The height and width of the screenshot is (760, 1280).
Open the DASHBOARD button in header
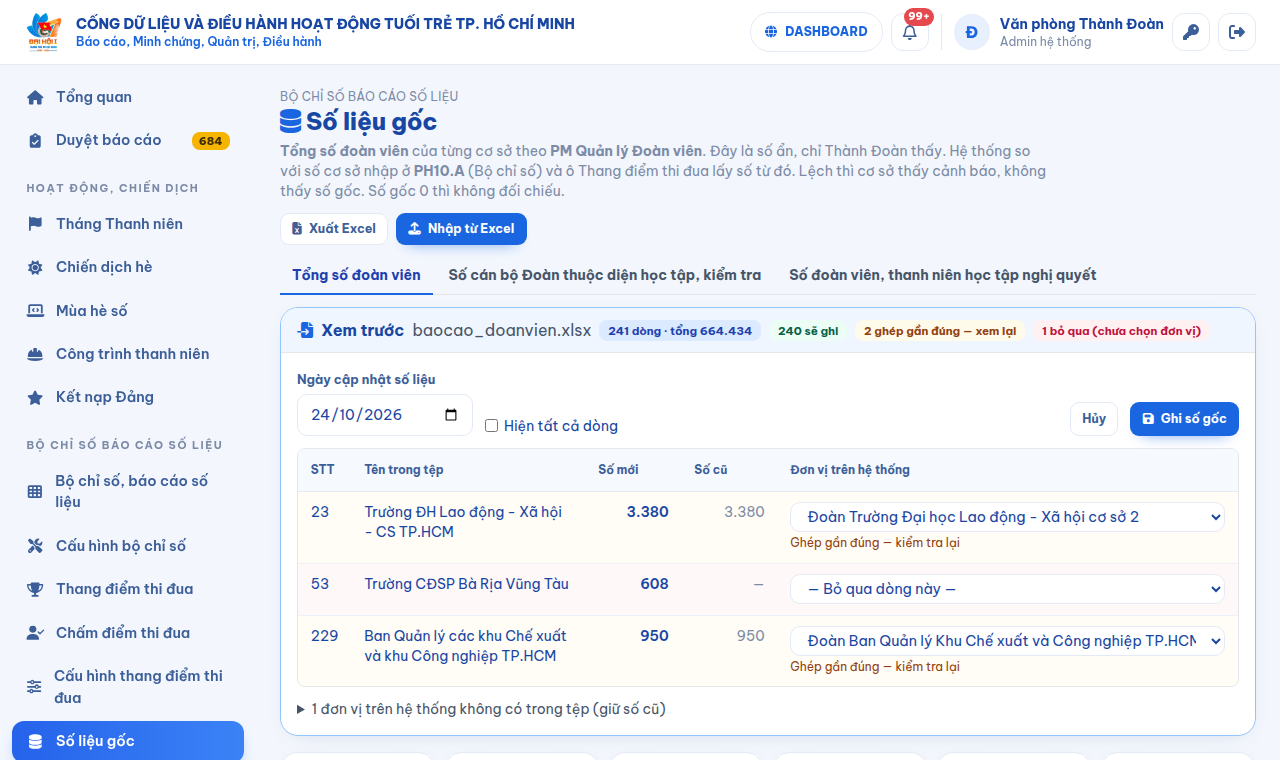[816, 32]
